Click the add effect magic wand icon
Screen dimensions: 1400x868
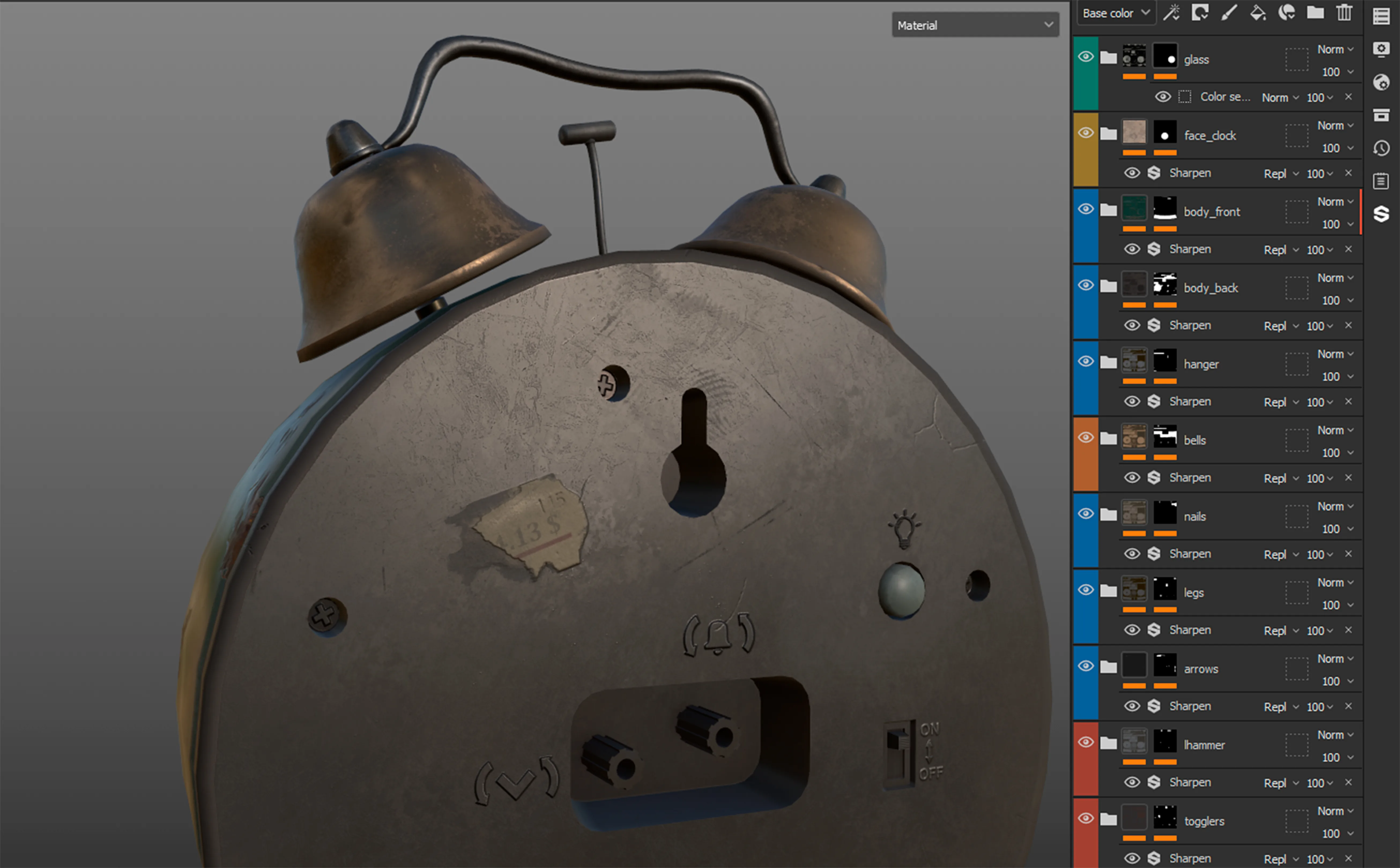pyautogui.click(x=1171, y=13)
